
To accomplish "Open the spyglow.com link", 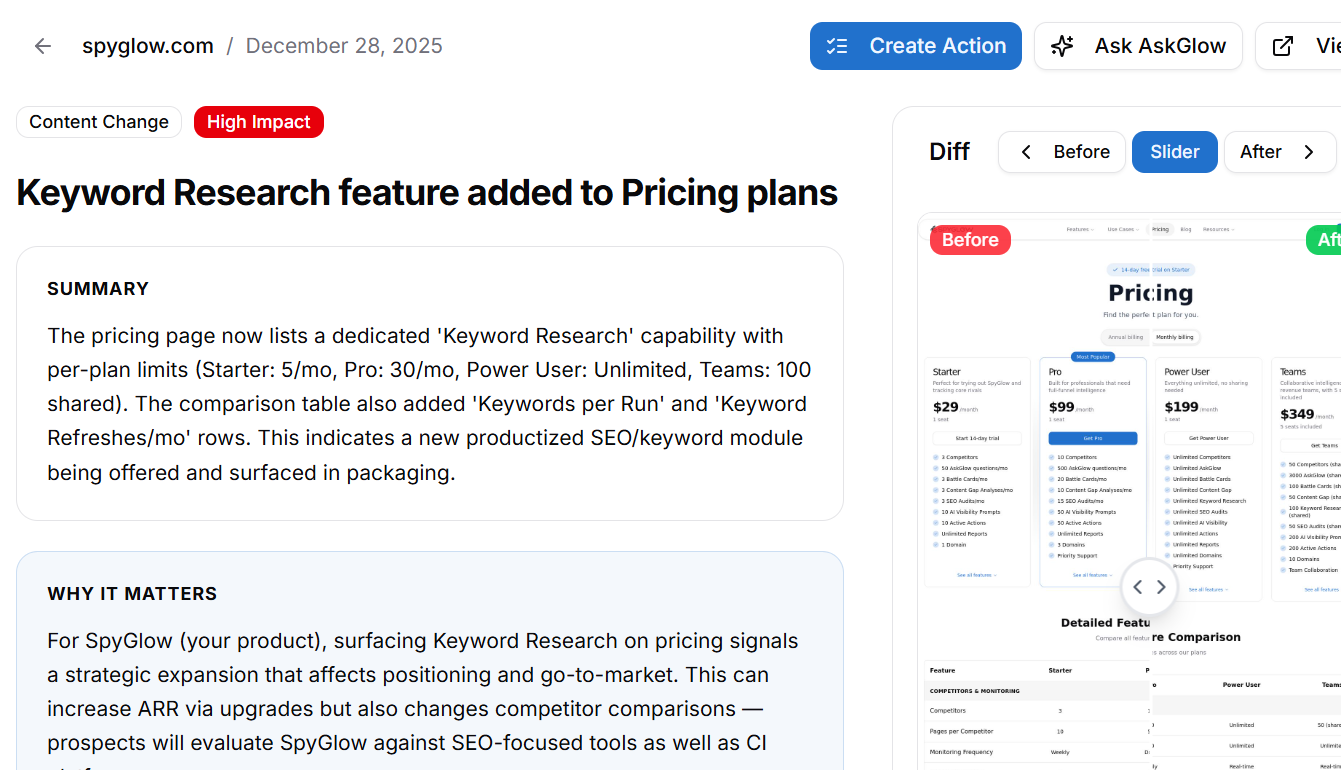I will pos(148,45).
